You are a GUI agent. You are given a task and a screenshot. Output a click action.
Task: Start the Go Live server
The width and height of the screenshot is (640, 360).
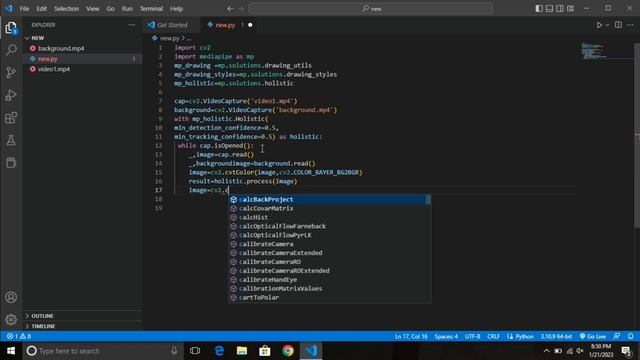point(593,336)
